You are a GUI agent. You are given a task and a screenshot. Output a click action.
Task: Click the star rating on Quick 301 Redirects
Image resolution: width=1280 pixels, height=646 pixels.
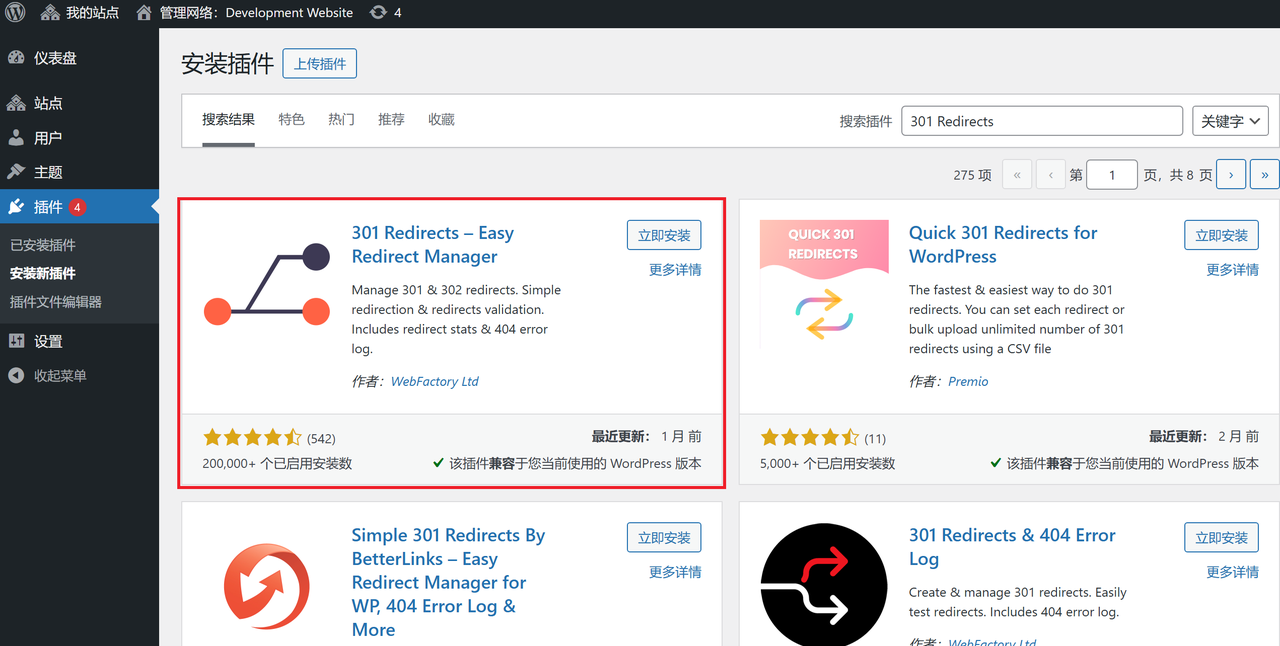coord(810,437)
